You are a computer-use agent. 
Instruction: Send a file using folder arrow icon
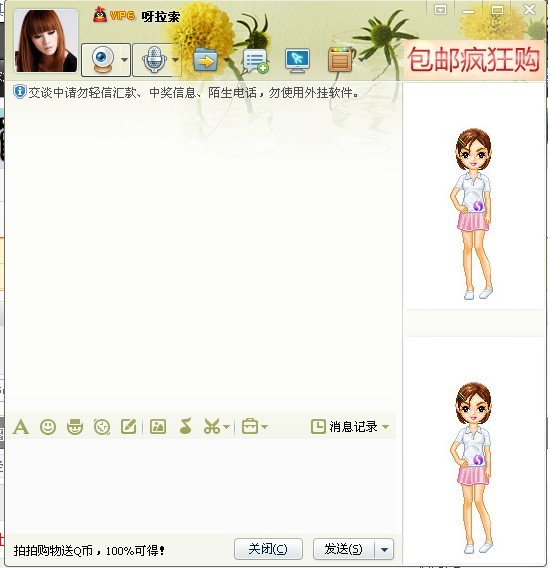[x=205, y=60]
